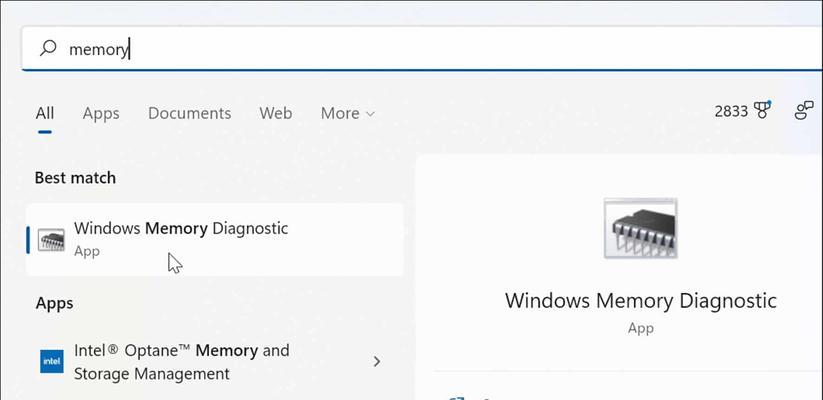Click the "Apps" section heading
This screenshot has height=400, width=823.
click(x=55, y=303)
